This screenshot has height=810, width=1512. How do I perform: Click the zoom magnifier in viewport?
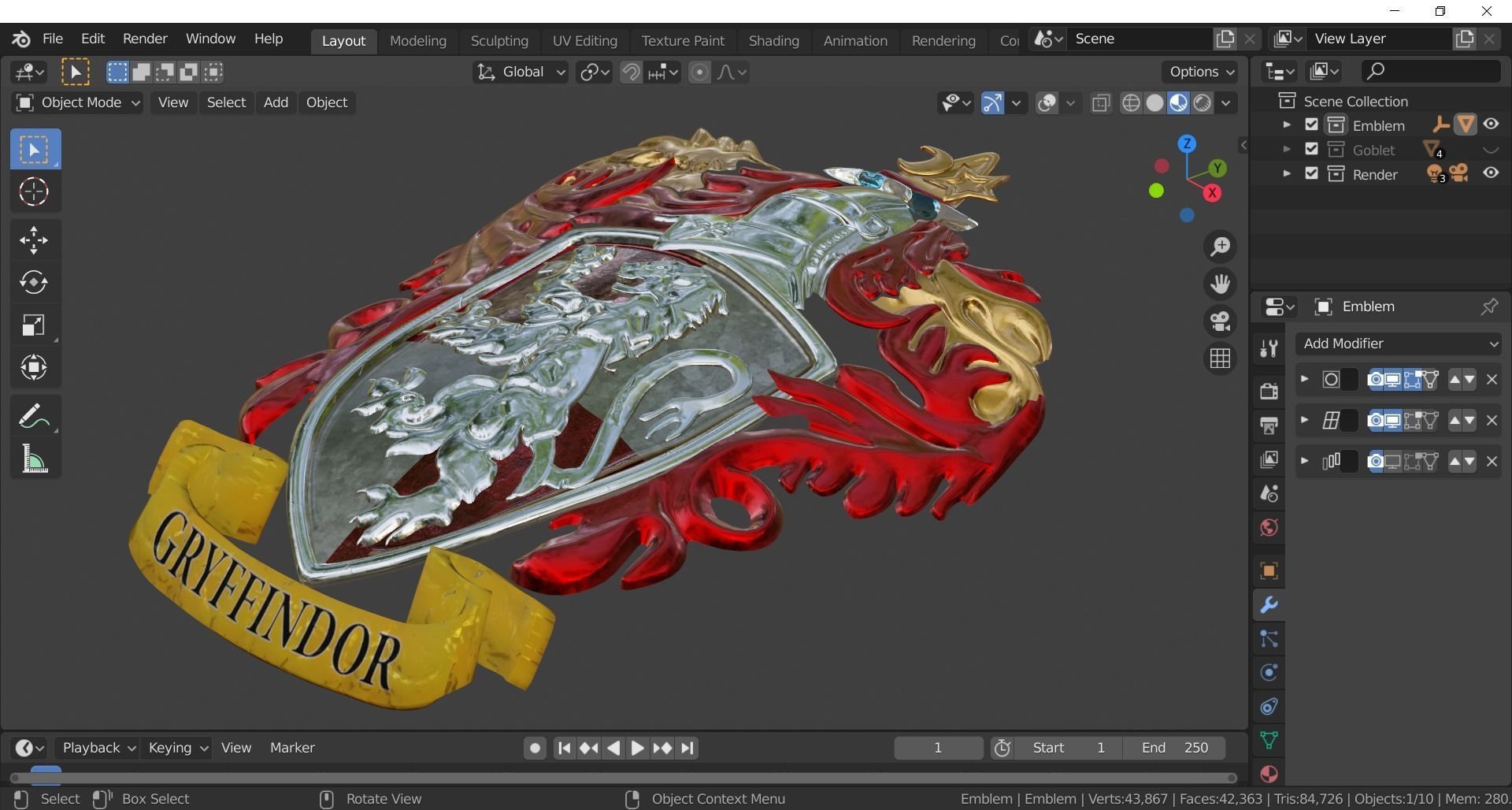pos(1220,247)
